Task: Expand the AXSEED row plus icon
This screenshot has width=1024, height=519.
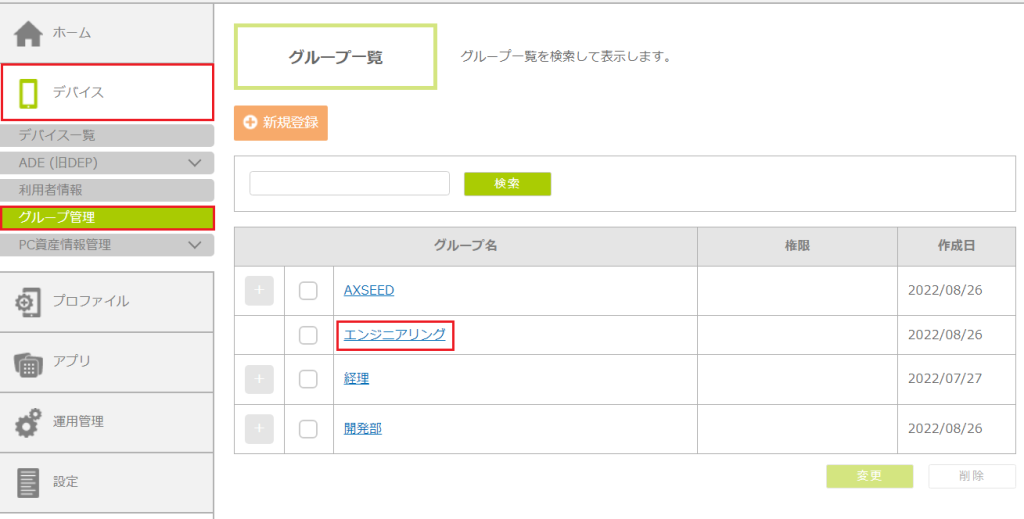Action: pos(259,291)
